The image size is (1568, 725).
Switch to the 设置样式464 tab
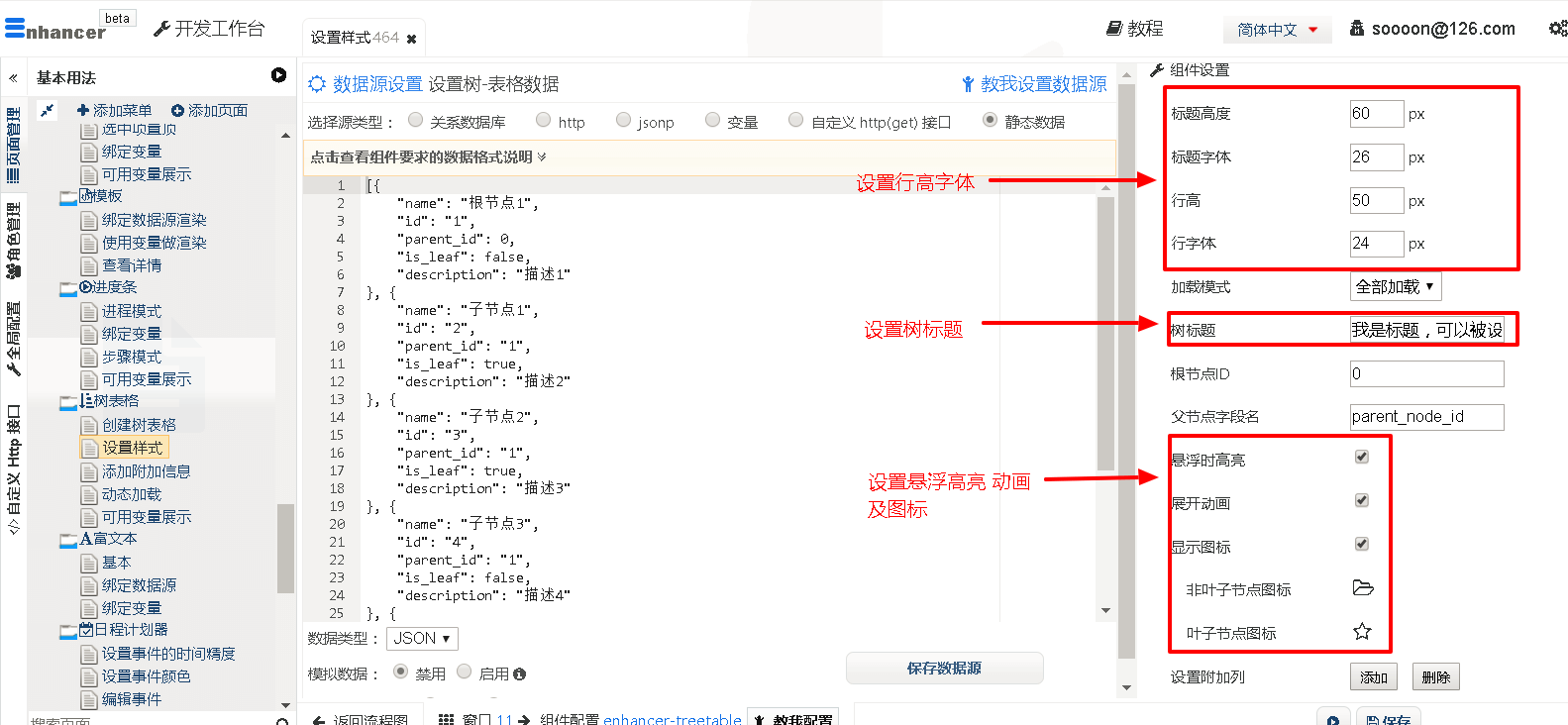pyautogui.click(x=354, y=38)
